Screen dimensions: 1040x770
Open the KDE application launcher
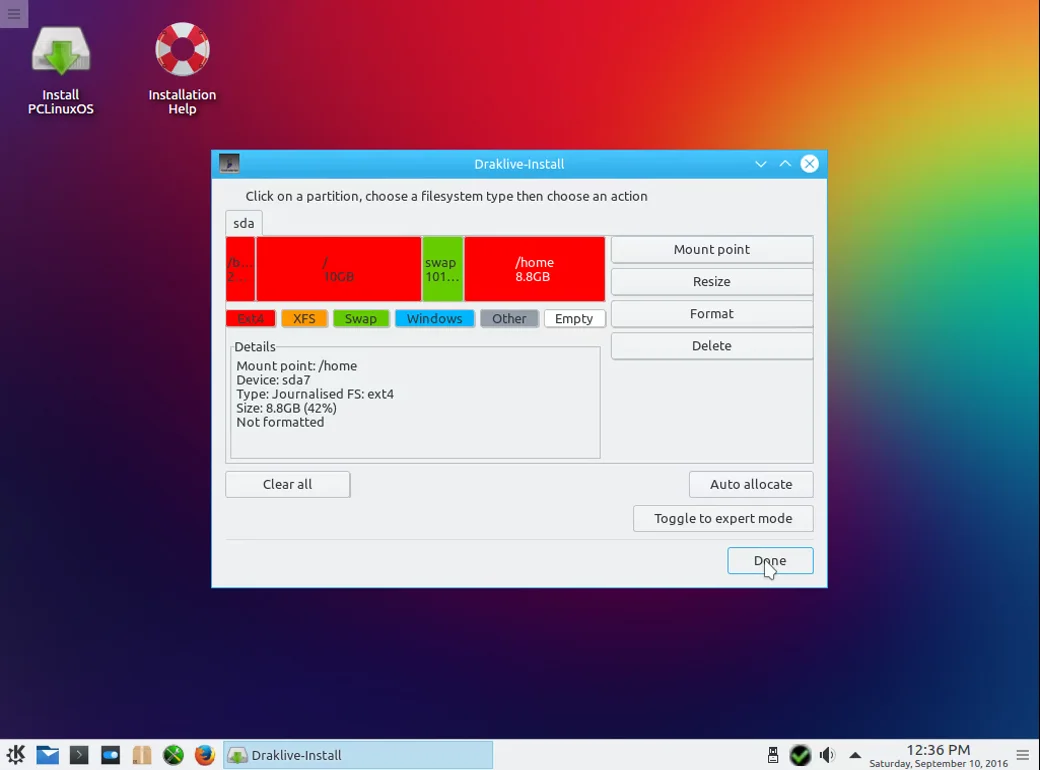(16, 755)
